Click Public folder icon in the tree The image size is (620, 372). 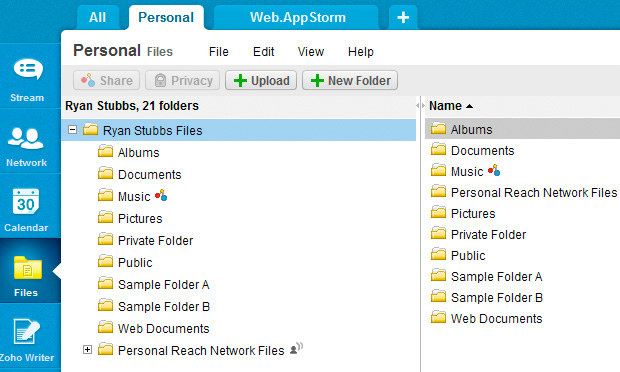tap(105, 262)
